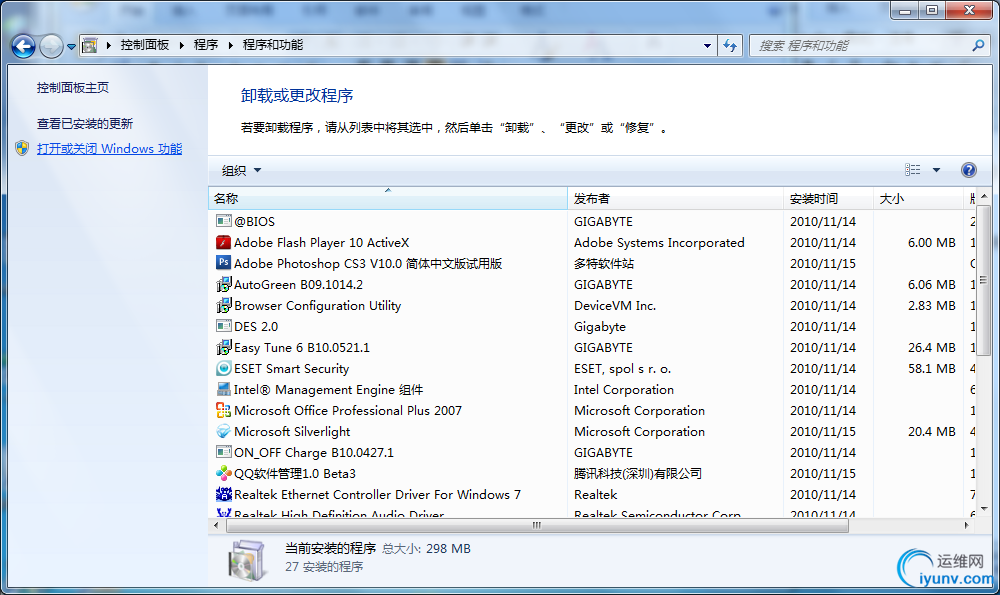The image size is (1000, 595).
Task: Open the recent pages dropdown arrow
Action: 71,47
